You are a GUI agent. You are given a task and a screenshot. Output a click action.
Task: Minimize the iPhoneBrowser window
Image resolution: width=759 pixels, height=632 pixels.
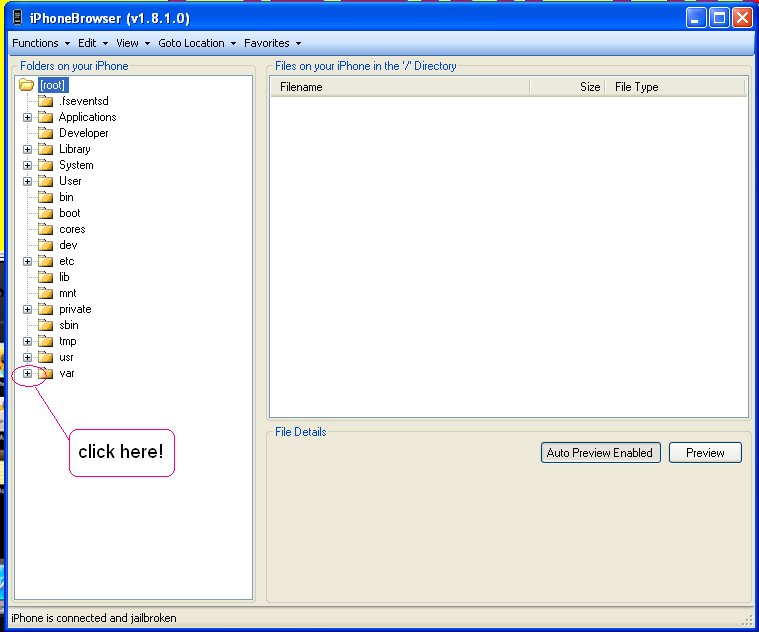click(x=696, y=18)
